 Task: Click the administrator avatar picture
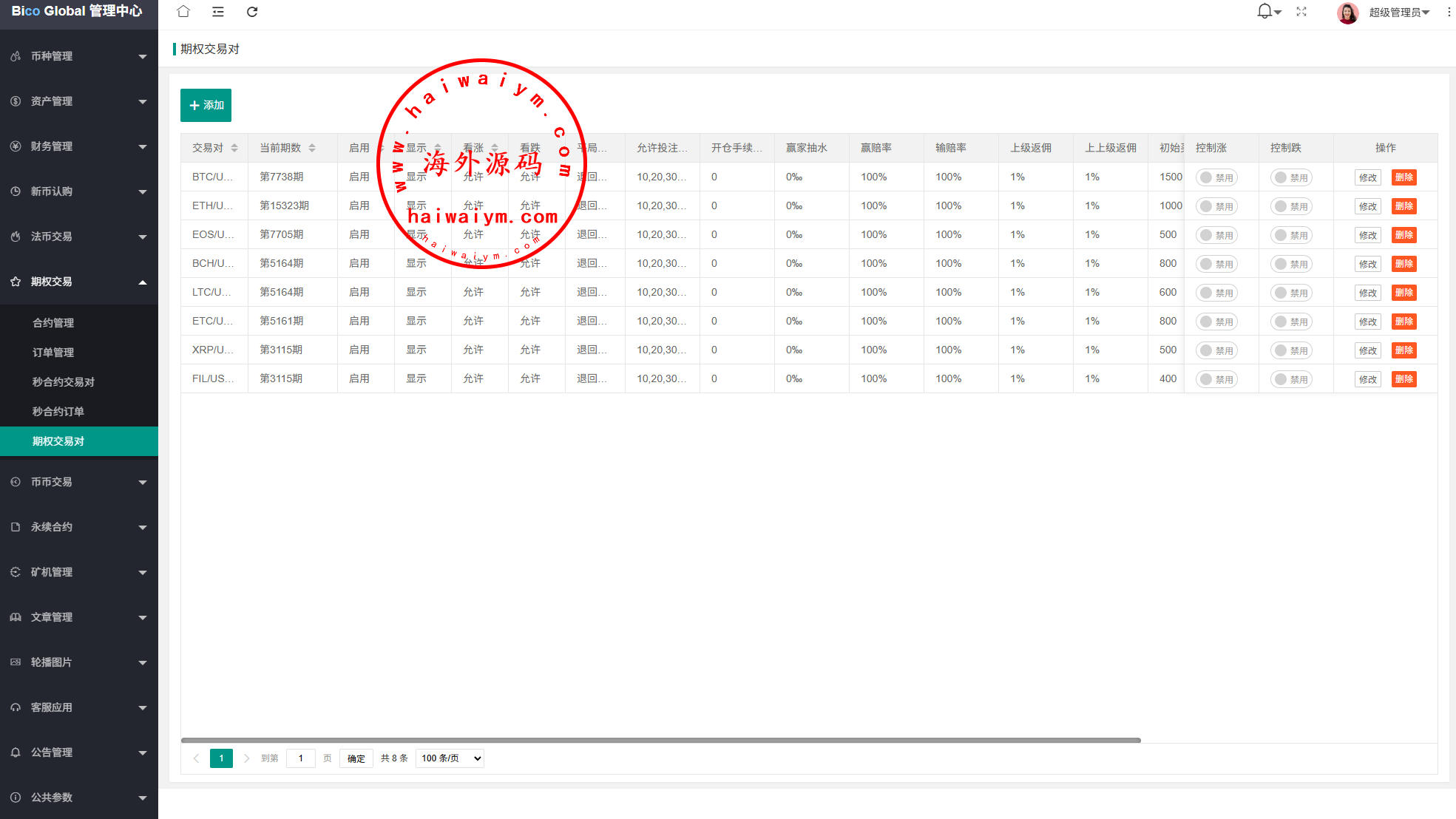coord(1347,13)
